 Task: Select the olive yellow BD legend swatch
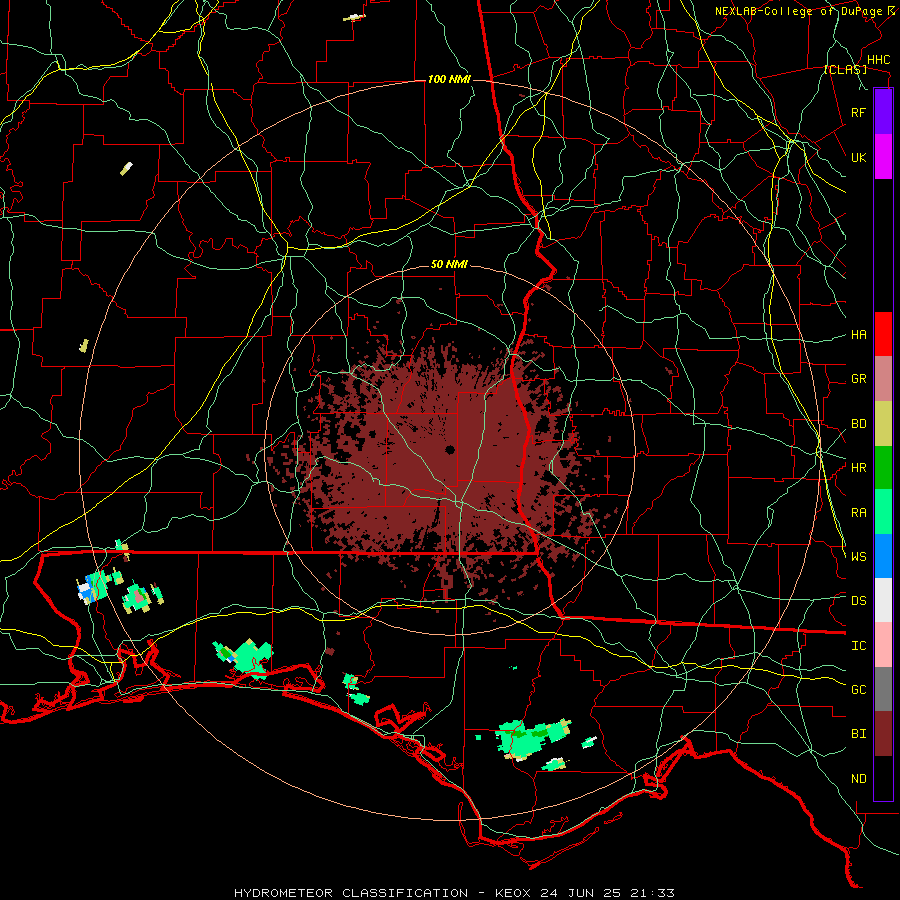(x=883, y=424)
